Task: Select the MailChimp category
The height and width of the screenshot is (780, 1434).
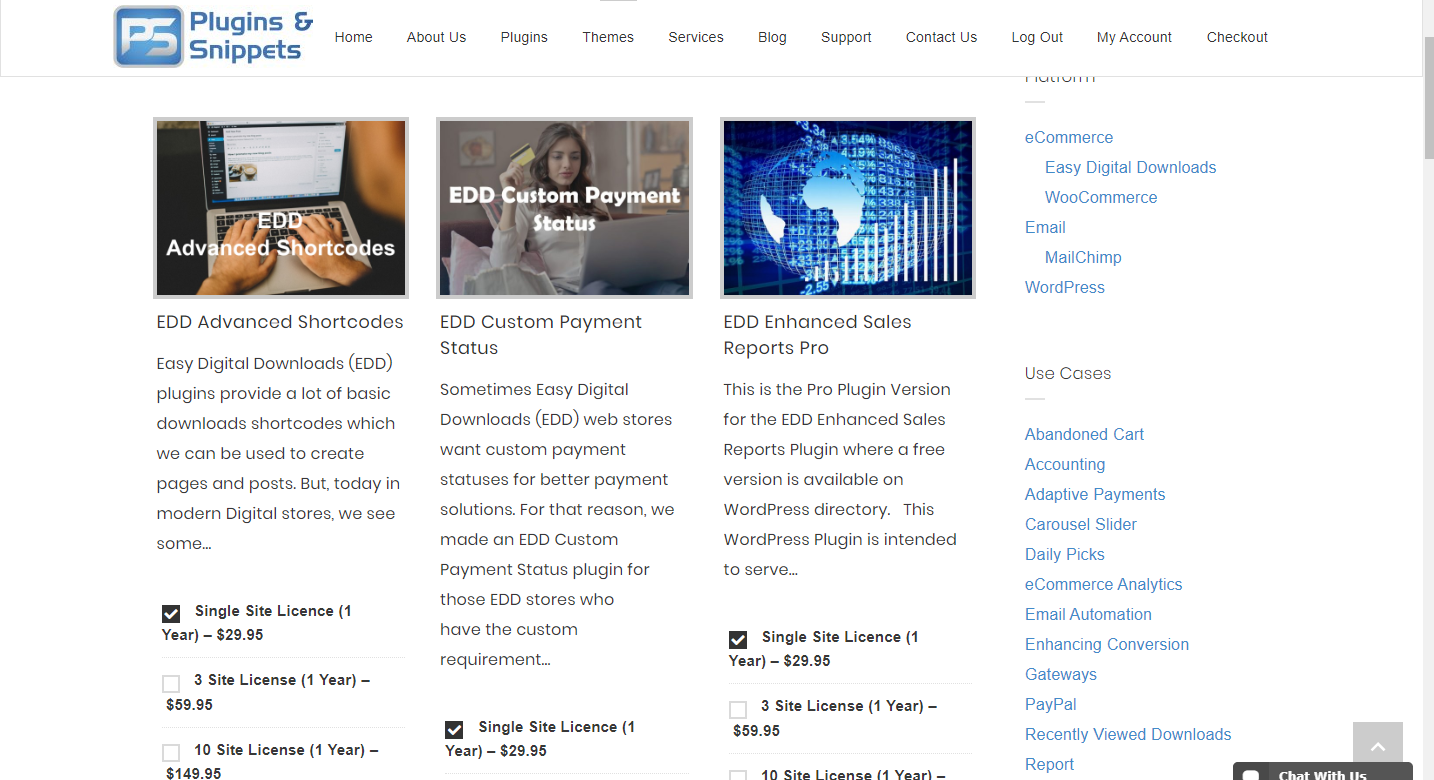Action: 1083,257
